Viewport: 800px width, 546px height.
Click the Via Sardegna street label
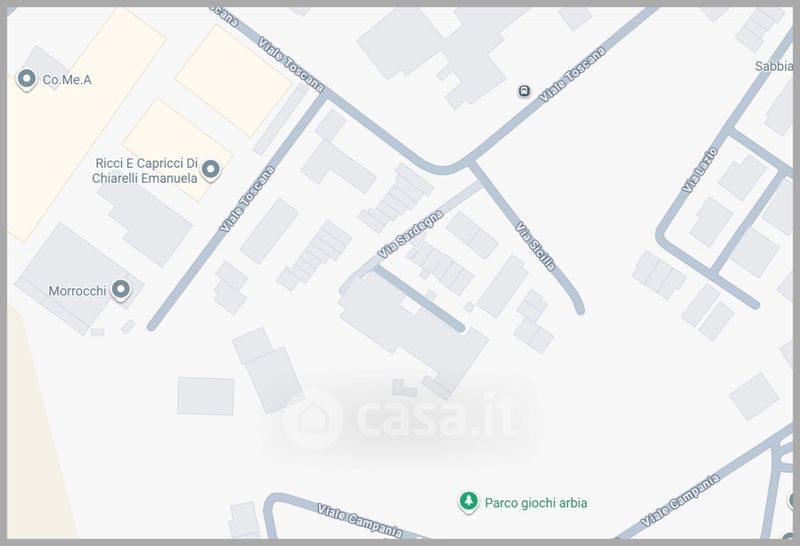click(x=411, y=234)
